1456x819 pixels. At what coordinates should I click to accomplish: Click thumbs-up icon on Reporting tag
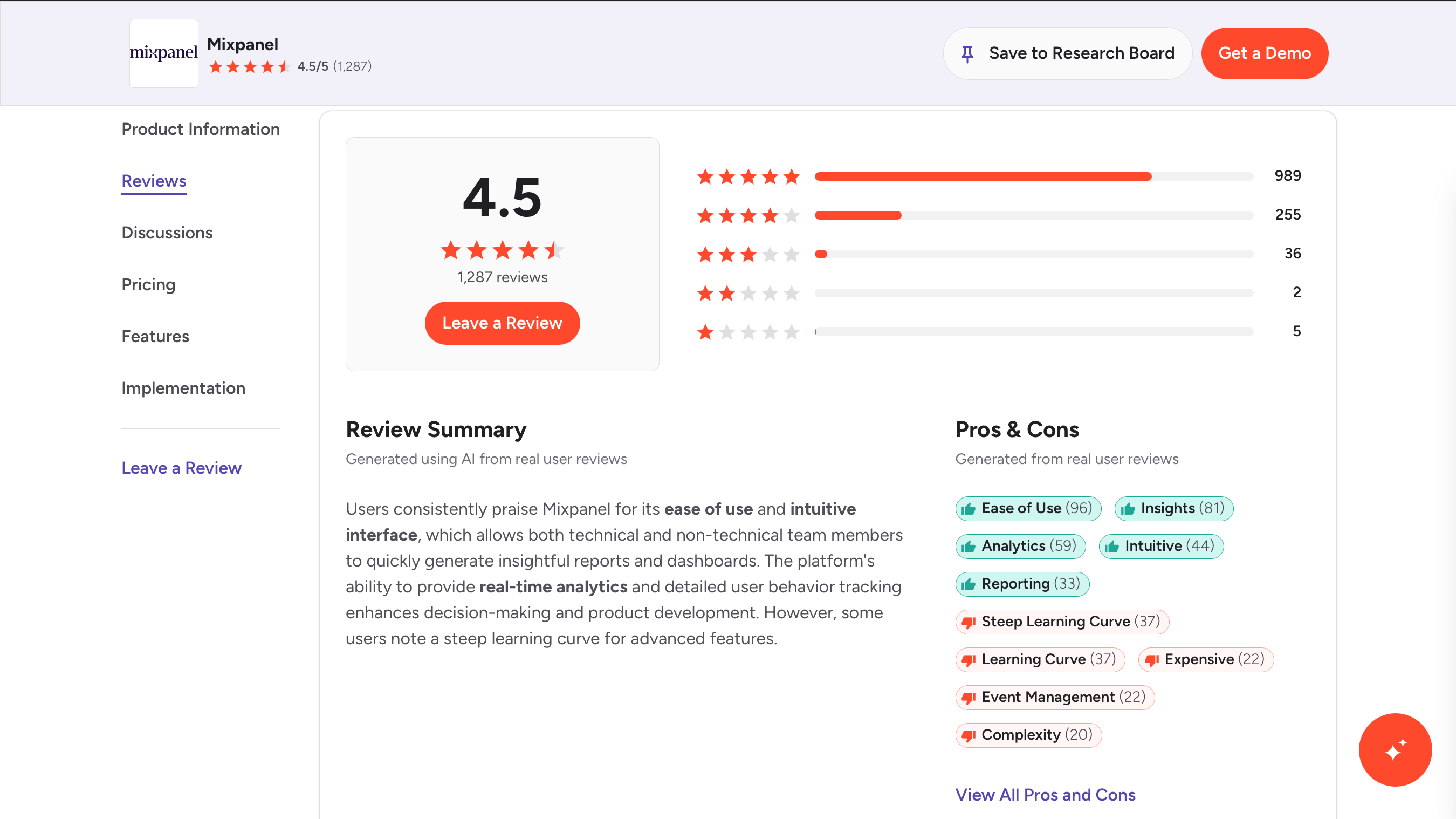click(968, 584)
